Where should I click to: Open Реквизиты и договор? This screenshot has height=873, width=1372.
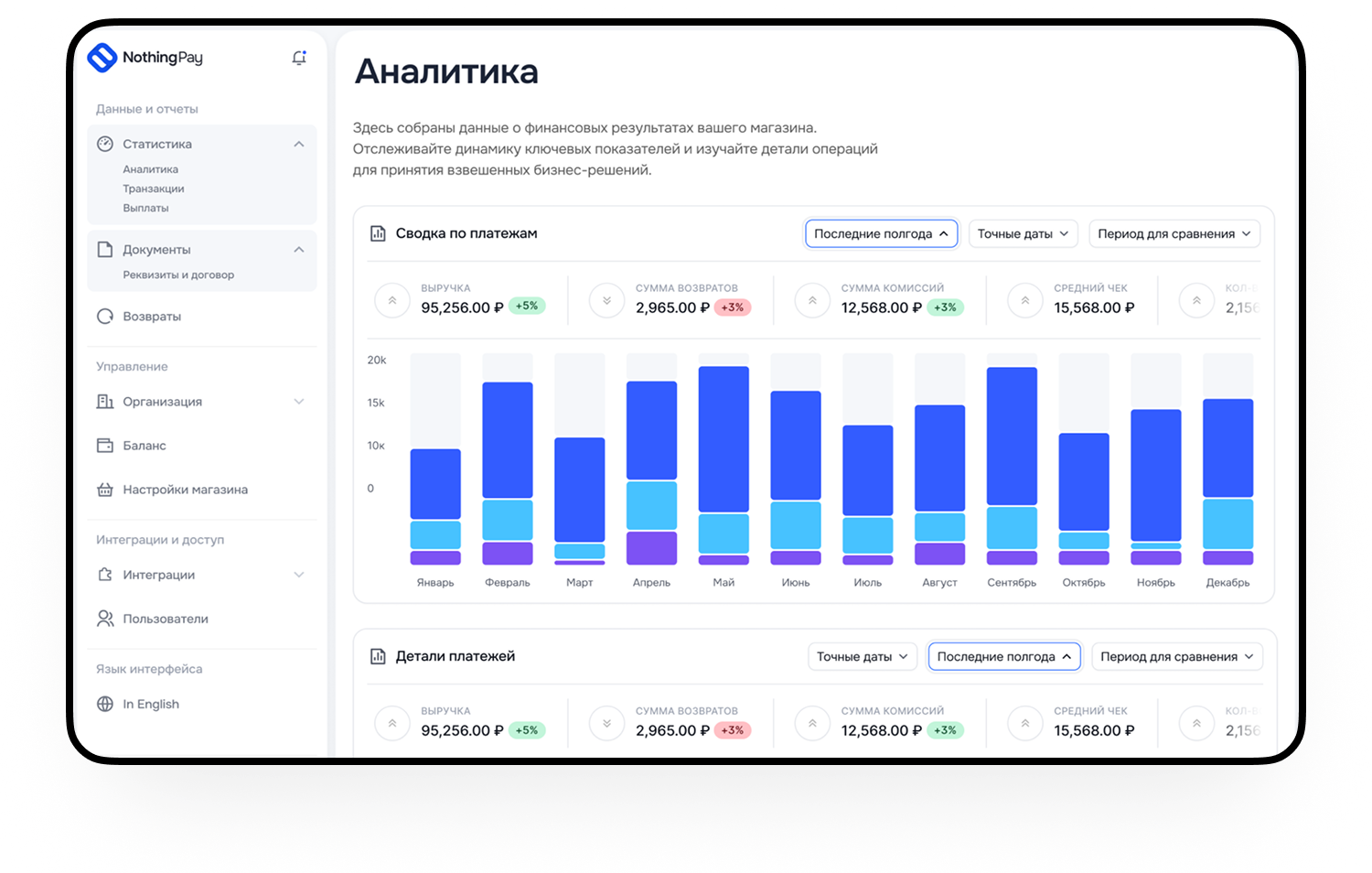[179, 275]
